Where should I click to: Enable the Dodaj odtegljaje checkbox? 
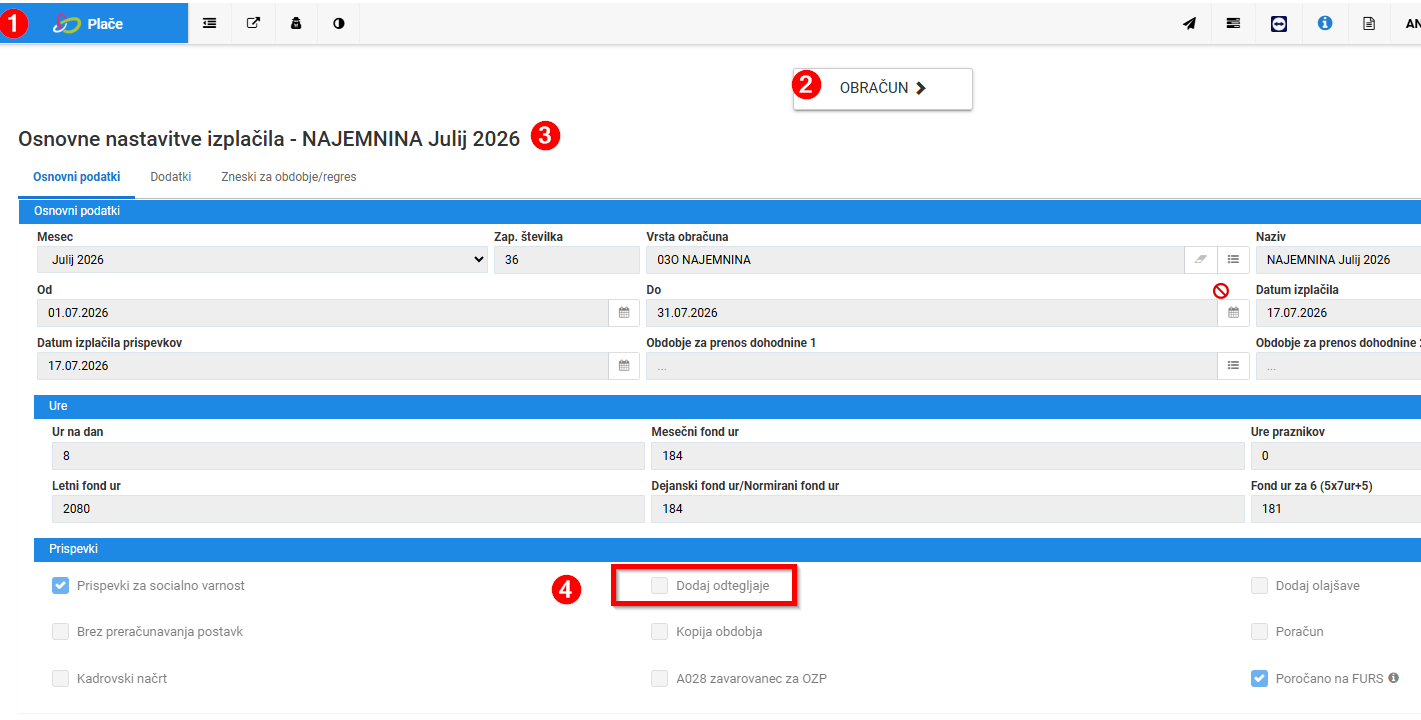click(659, 585)
